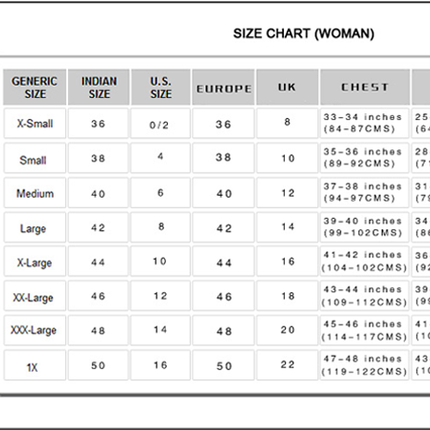Click the UK column header
The width and height of the screenshot is (430, 430).
point(287,87)
